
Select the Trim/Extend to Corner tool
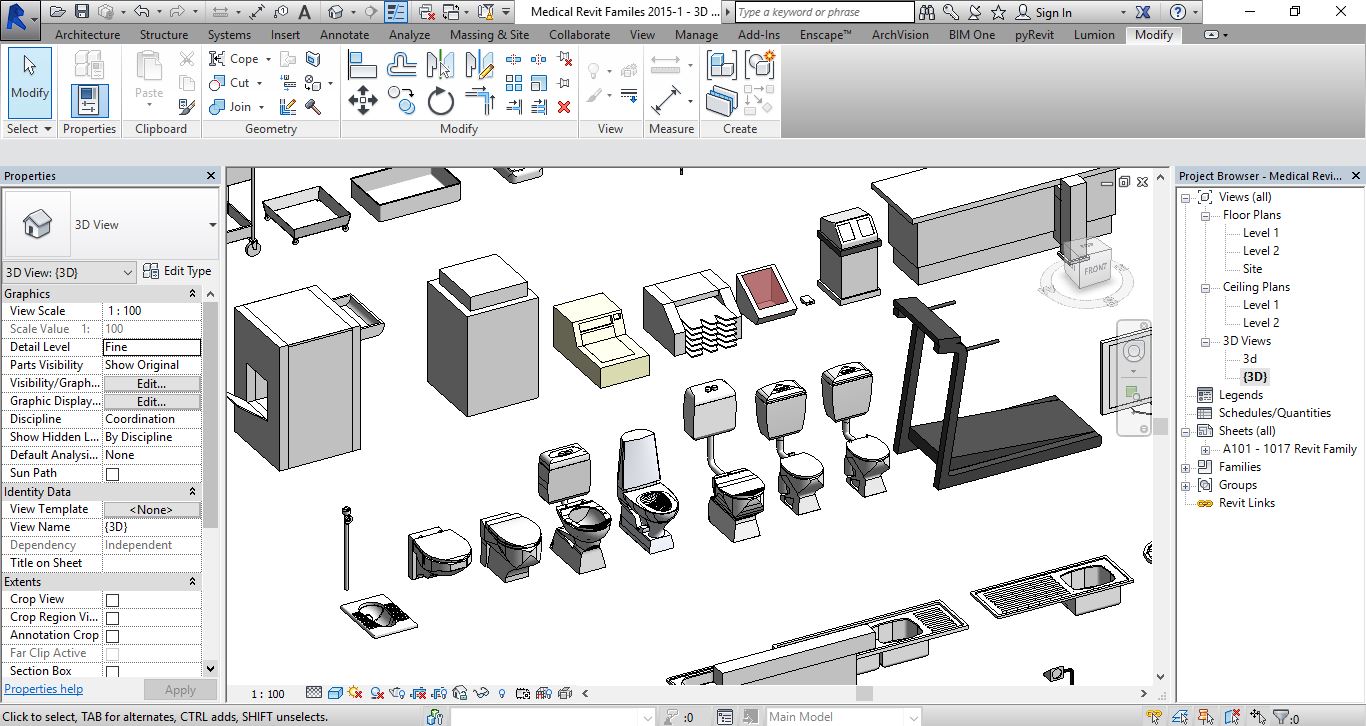click(481, 101)
